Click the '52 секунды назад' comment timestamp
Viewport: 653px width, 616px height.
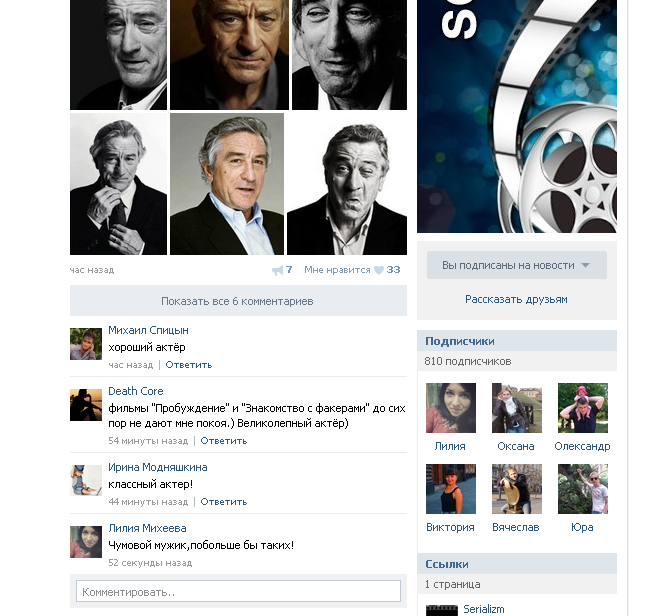pyautogui.click(x=150, y=563)
